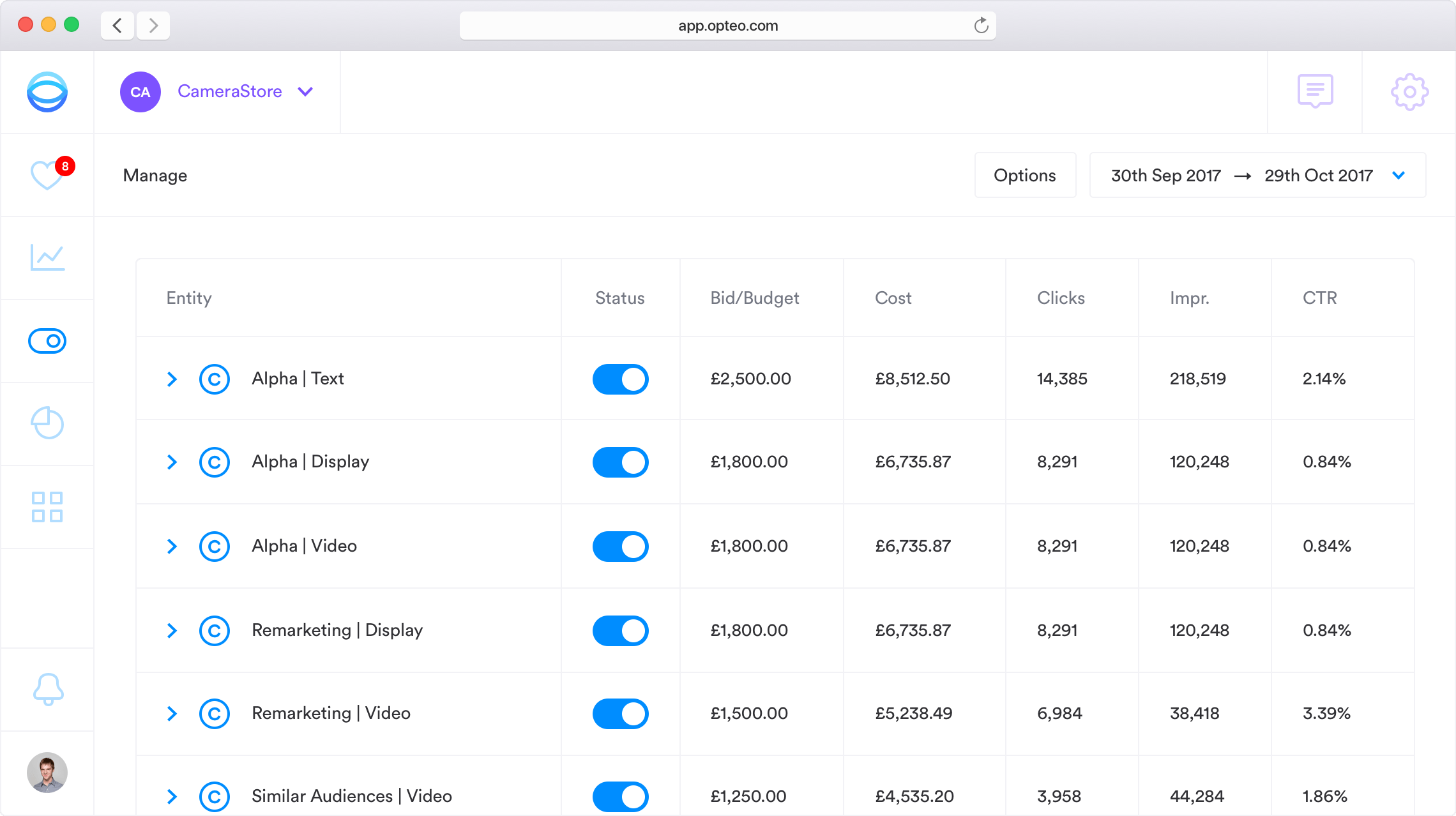1456x816 pixels.
Task: Expand the Remarketing | Display row chevron
Action: 172,631
